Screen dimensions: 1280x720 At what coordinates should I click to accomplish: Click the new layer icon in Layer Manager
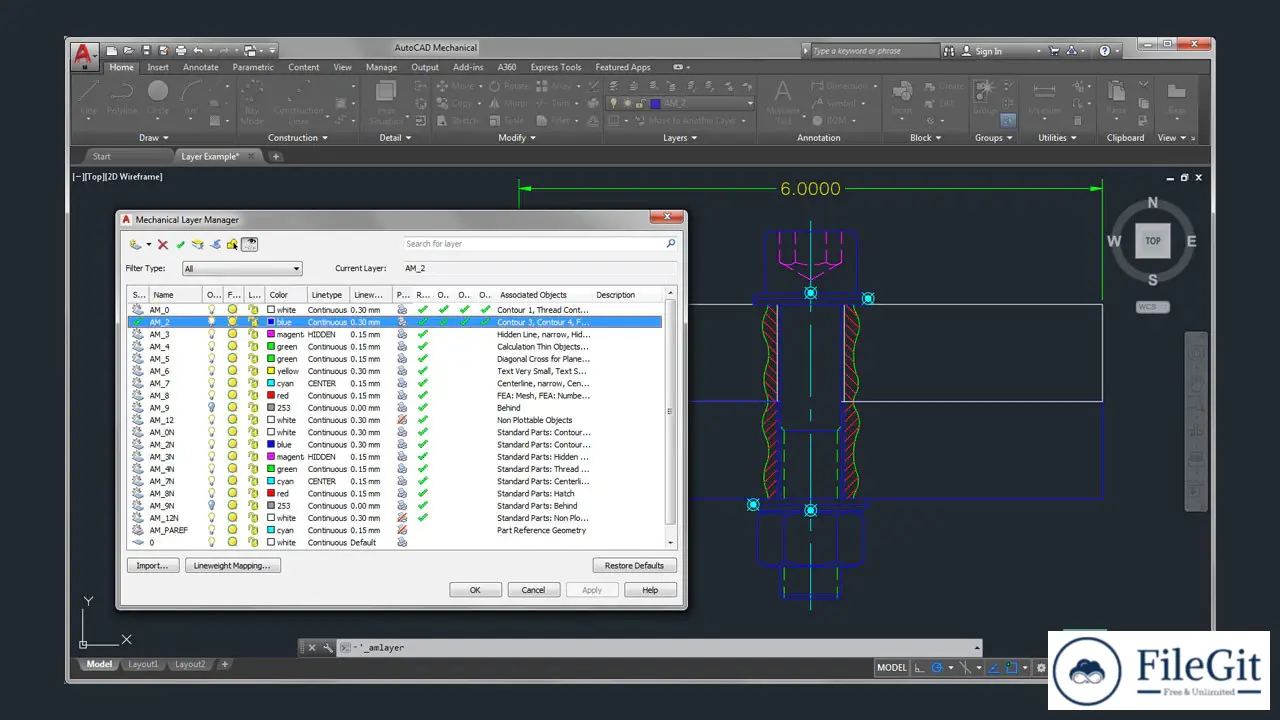coord(135,244)
